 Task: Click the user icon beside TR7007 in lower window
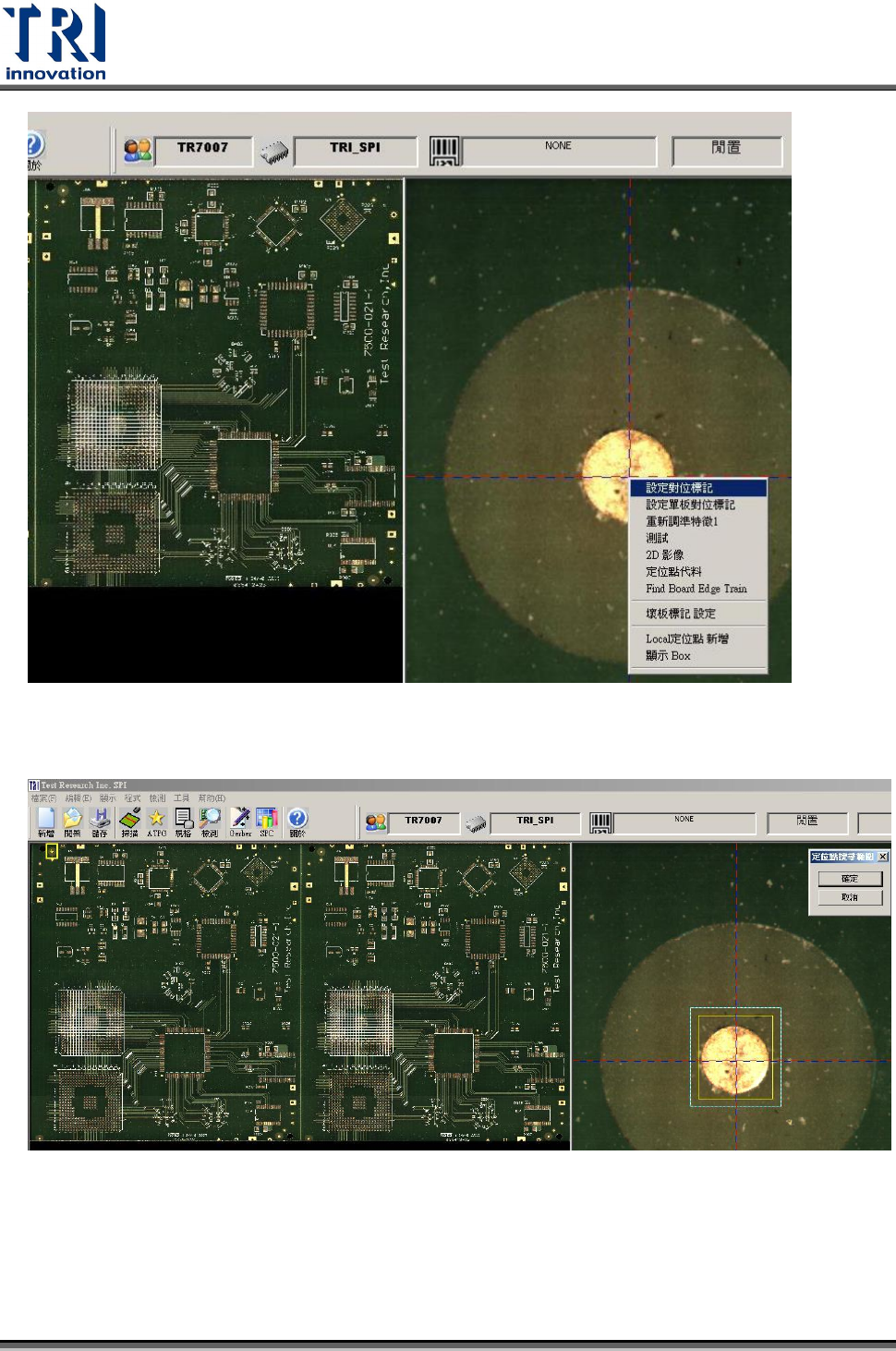click(375, 822)
